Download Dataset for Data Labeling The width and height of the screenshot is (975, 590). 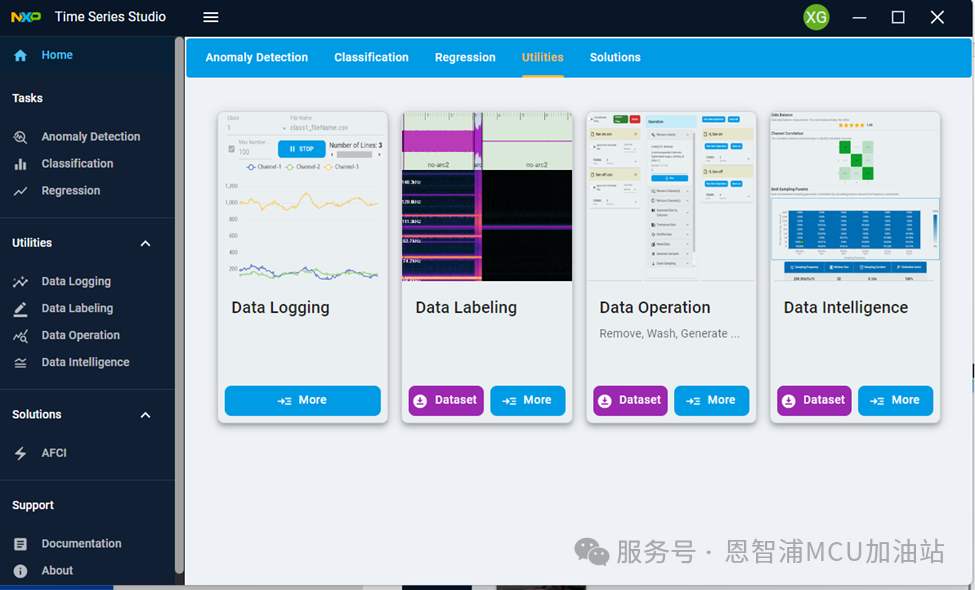pos(446,400)
